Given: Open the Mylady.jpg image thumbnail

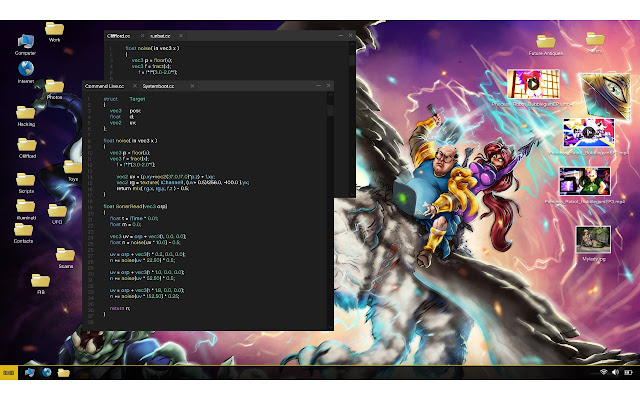Looking at the screenshot, I should 593,240.
